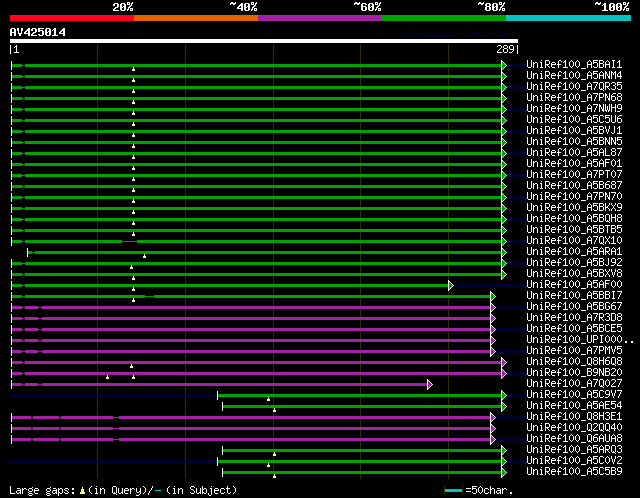The height and width of the screenshot is (498, 640).
Task: Open the UniRef100_Q8H6Q8 hit link
Action: click(574, 362)
